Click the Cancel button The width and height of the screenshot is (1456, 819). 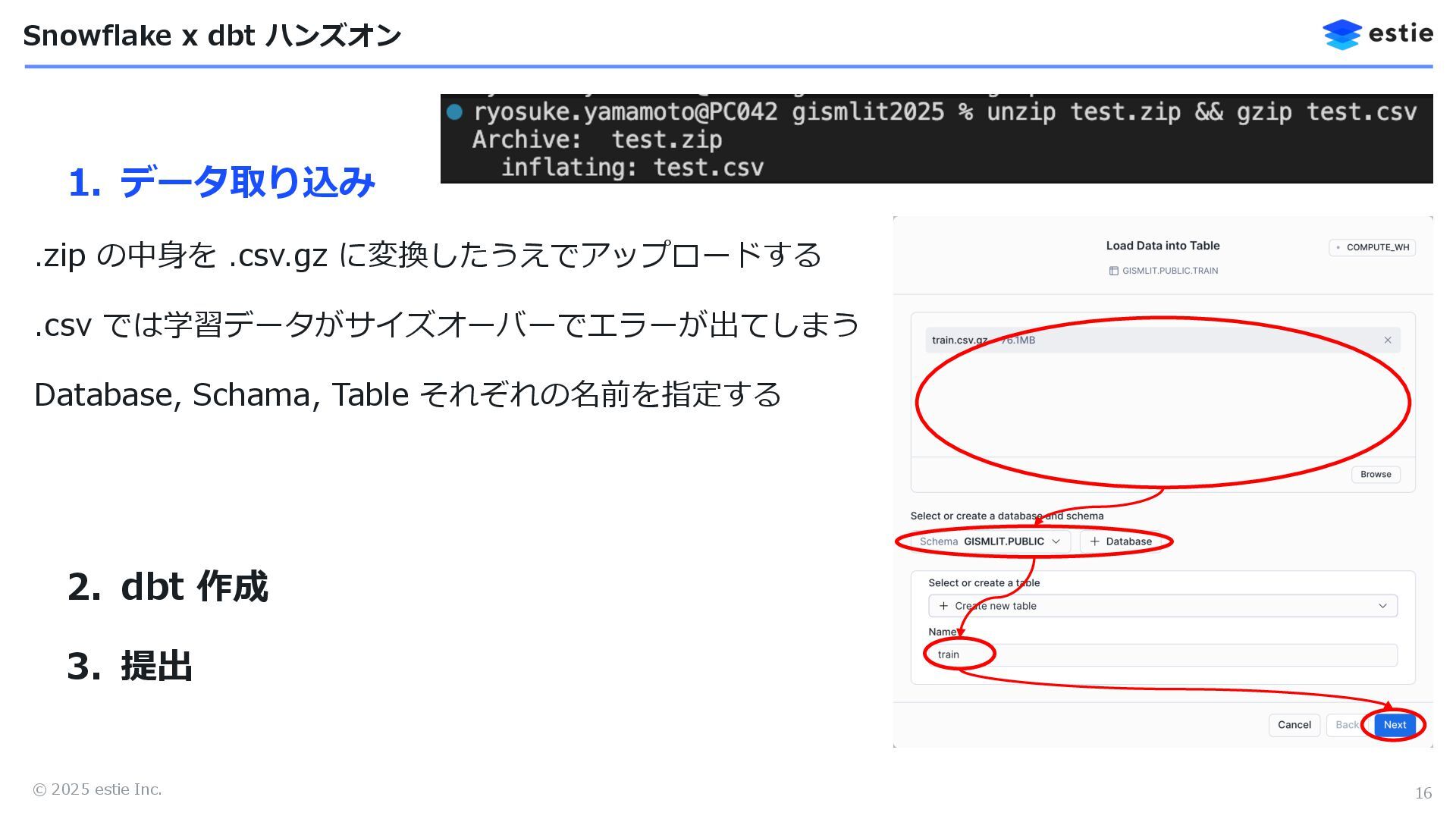pyautogui.click(x=1294, y=725)
